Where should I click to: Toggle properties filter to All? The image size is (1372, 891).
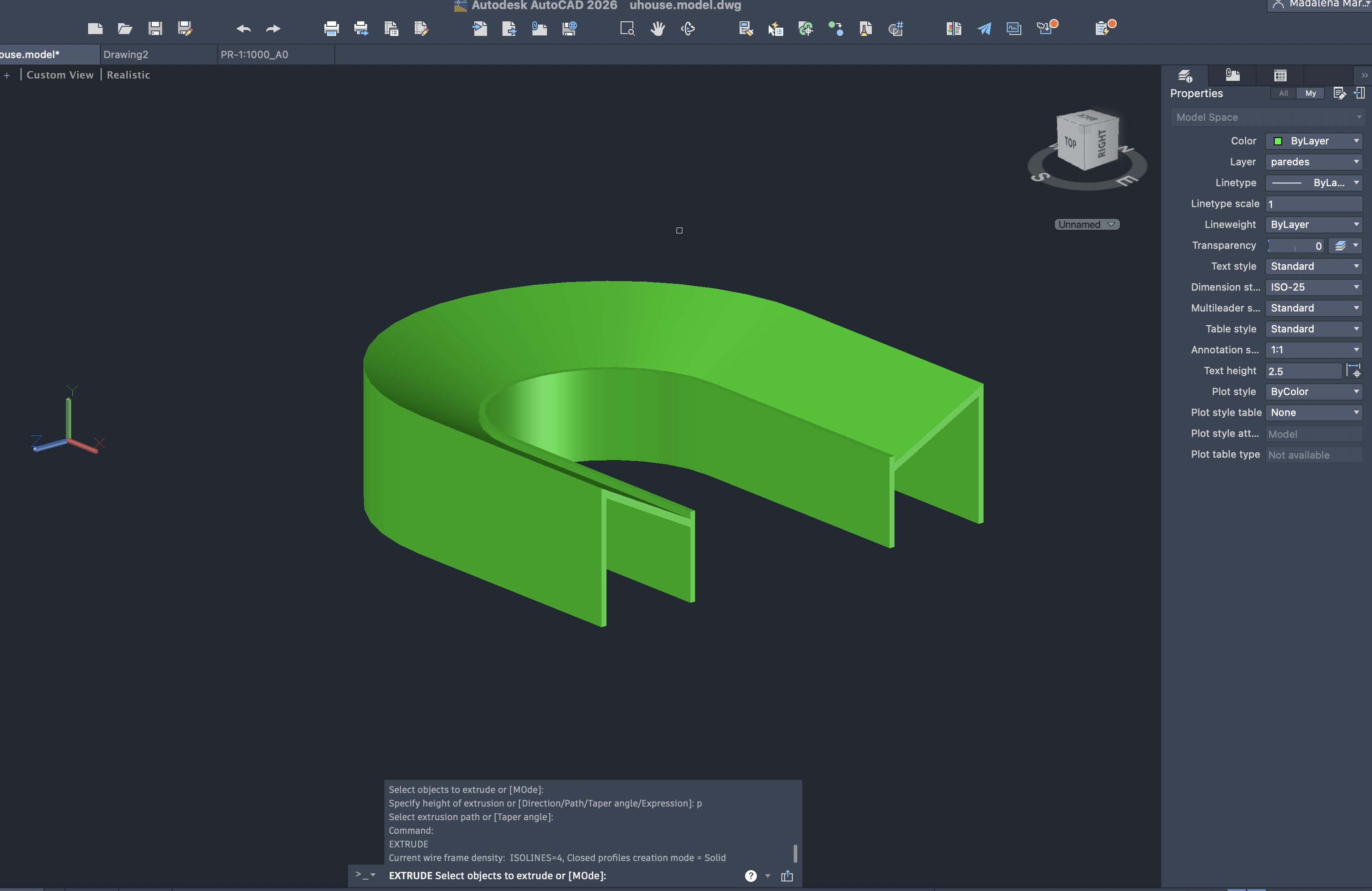point(1283,94)
